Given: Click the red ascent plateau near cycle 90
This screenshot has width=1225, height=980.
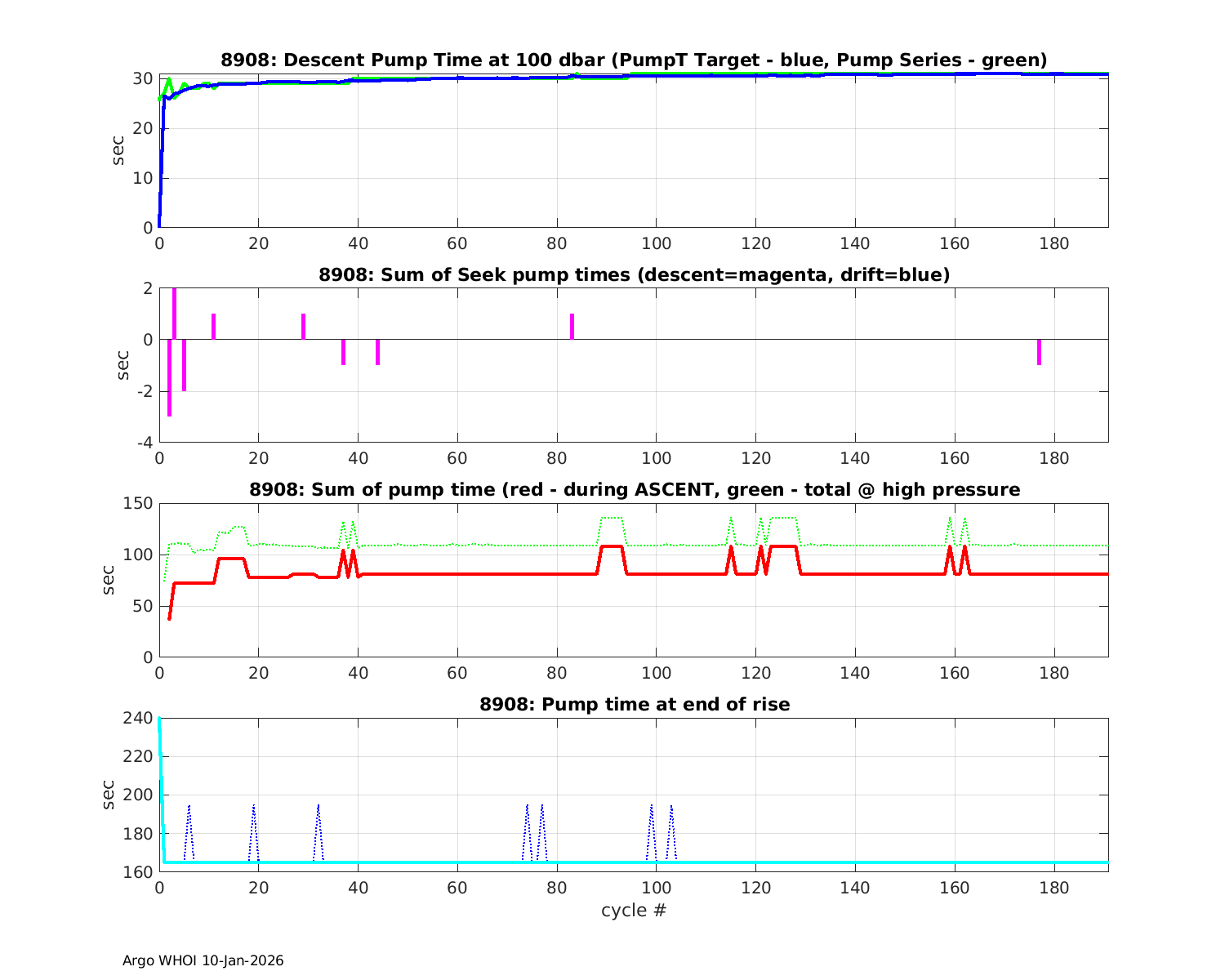Looking at the screenshot, I should tap(612, 546).
